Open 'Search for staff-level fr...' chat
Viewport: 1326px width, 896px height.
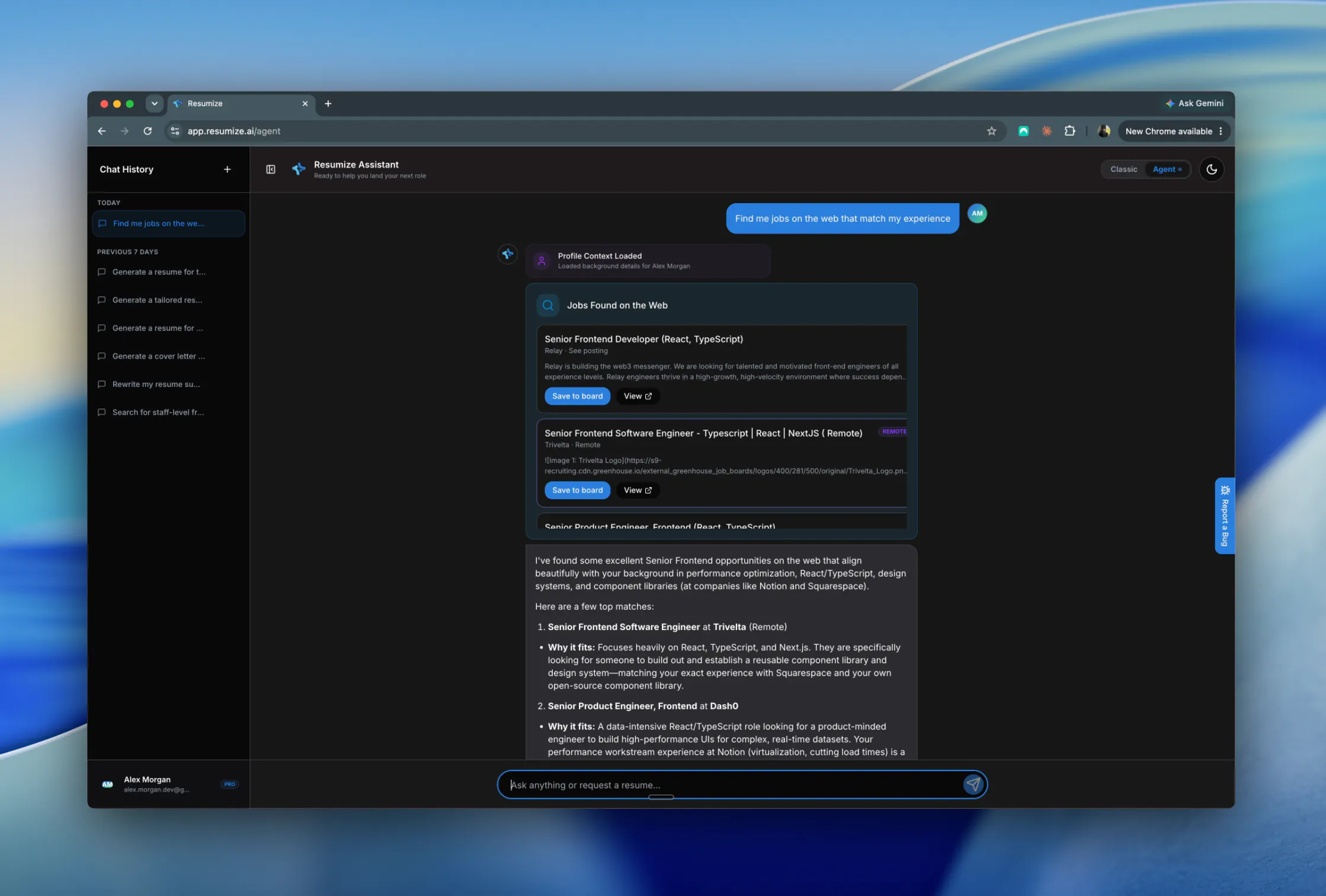(168, 412)
